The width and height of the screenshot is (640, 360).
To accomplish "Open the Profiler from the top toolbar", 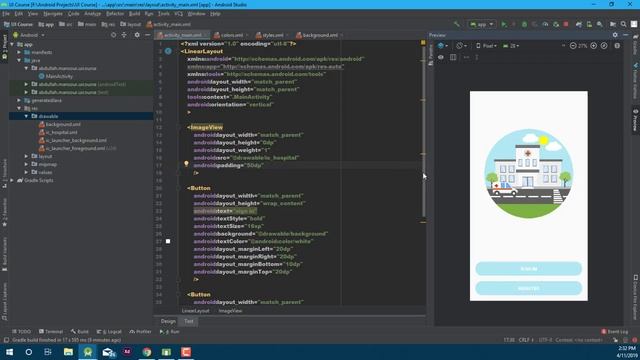I will [x=545, y=24].
